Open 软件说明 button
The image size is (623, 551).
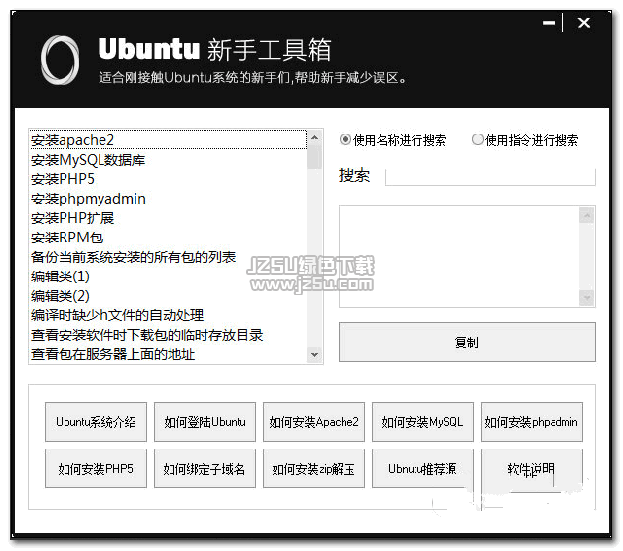tap(532, 469)
